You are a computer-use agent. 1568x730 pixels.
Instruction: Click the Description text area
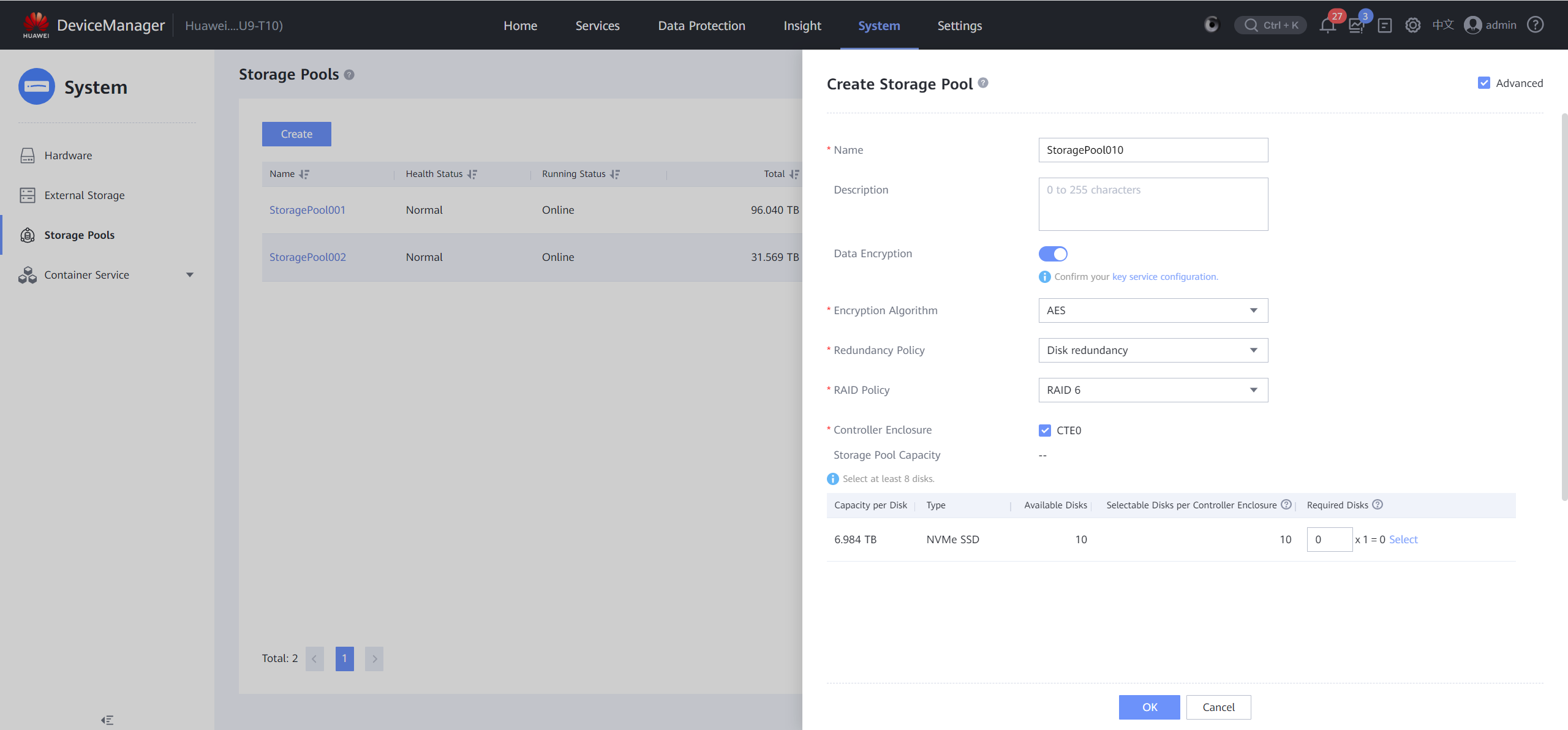1153,204
